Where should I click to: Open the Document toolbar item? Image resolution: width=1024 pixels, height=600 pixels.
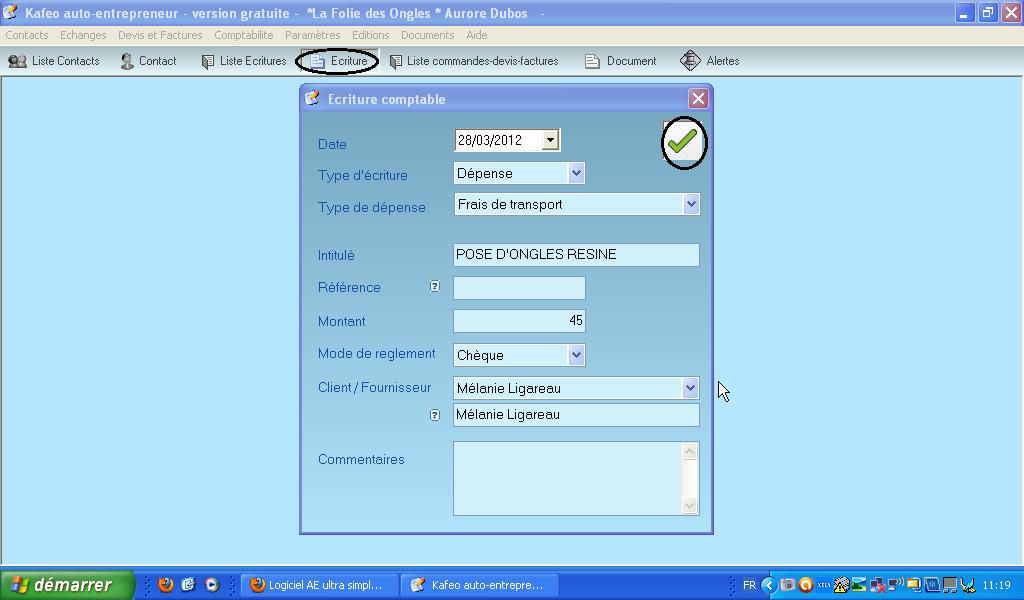[621, 61]
